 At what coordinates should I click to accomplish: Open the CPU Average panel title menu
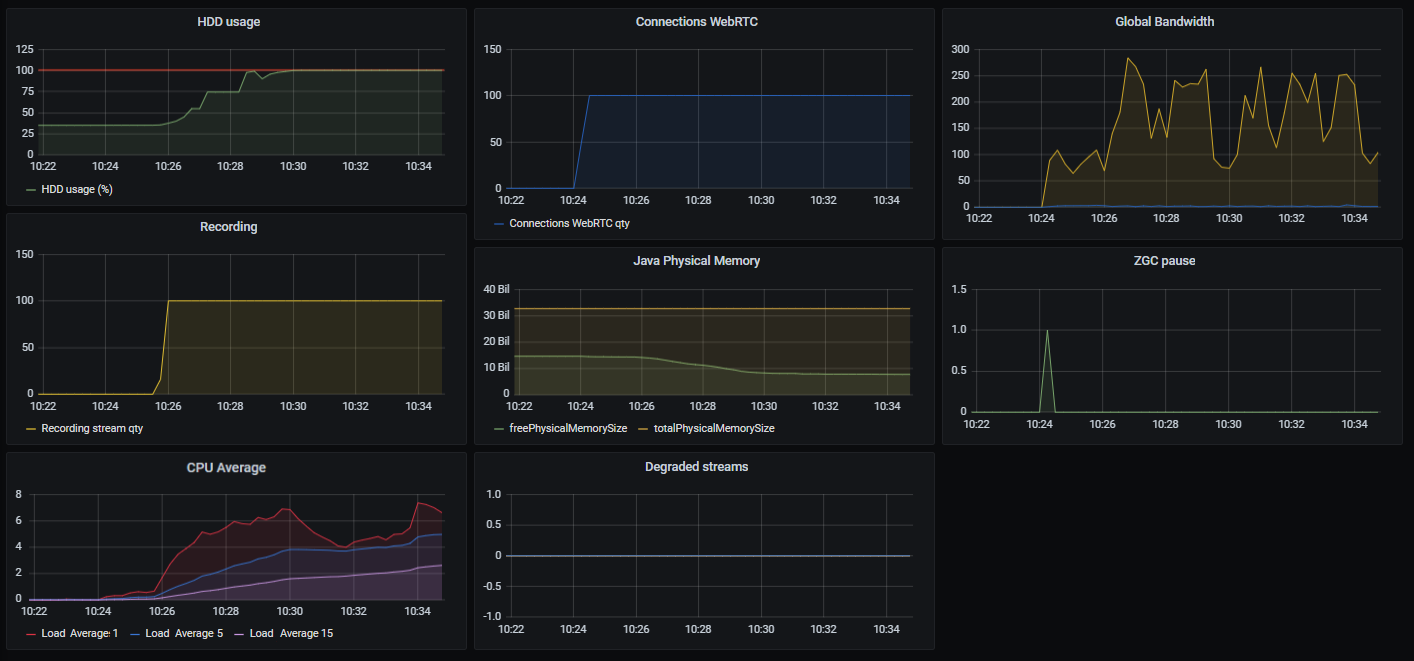226,467
